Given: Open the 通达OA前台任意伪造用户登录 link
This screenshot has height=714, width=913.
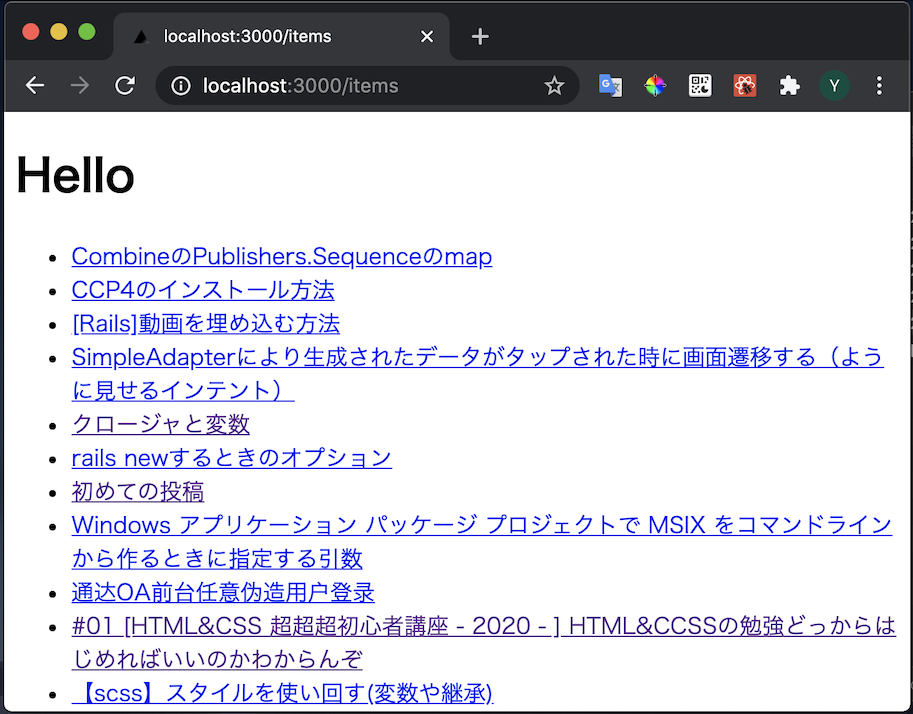Looking at the screenshot, I should click(223, 592).
